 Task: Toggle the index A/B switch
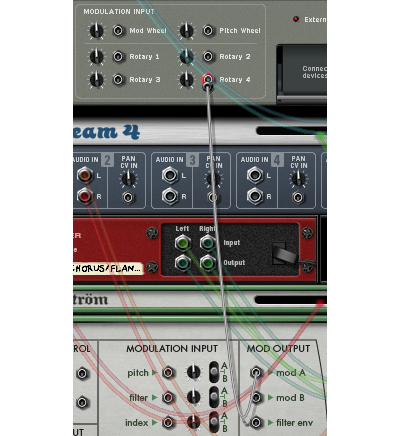tap(214, 422)
